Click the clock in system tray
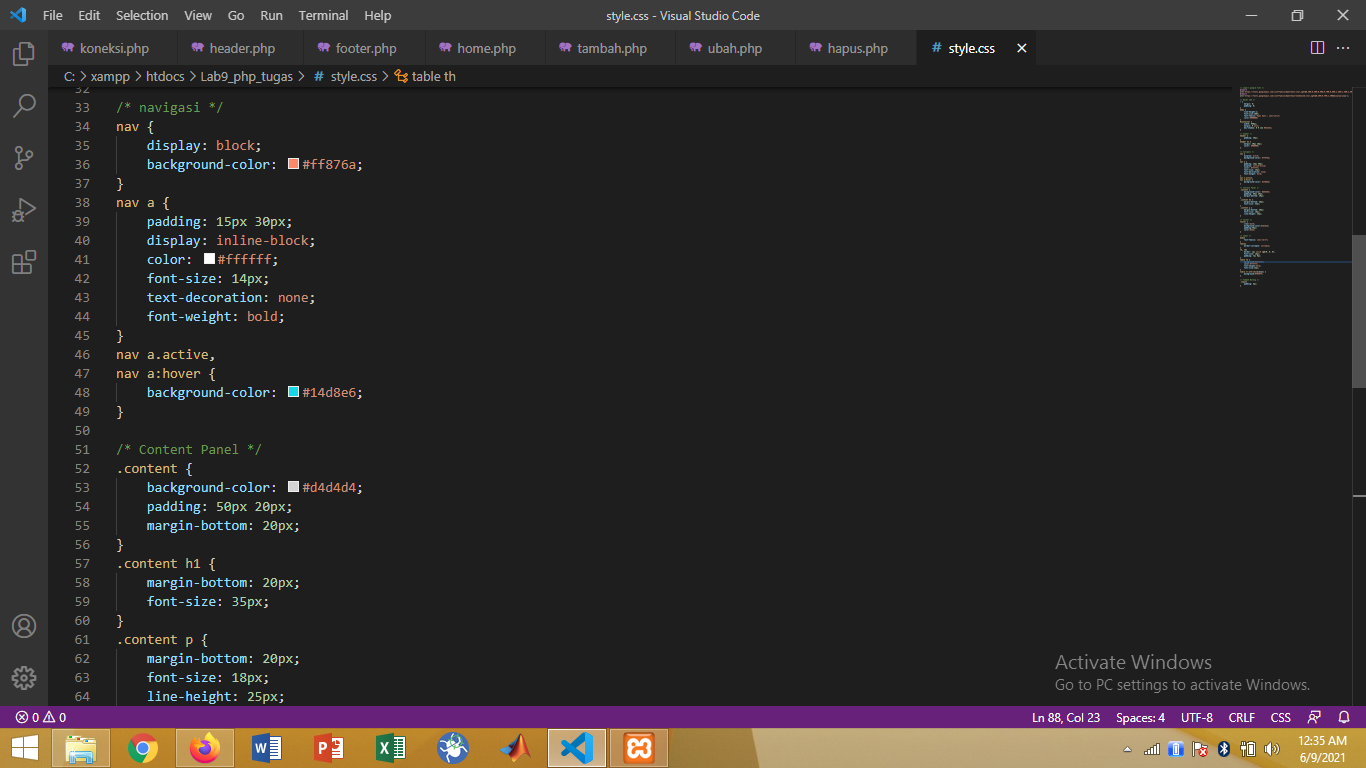 (x=1322, y=749)
